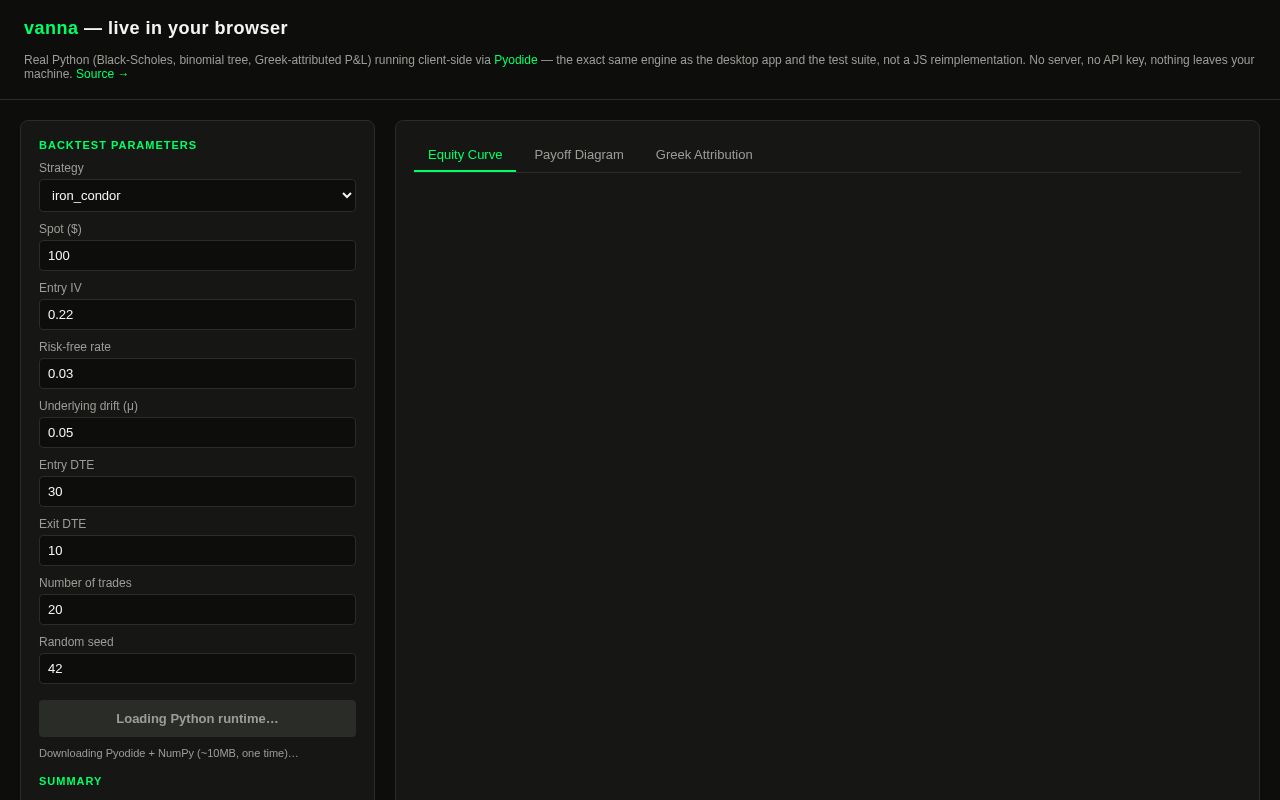
Task: Open the Strategy dropdown showing iron_condor
Action: pyautogui.click(x=197, y=196)
